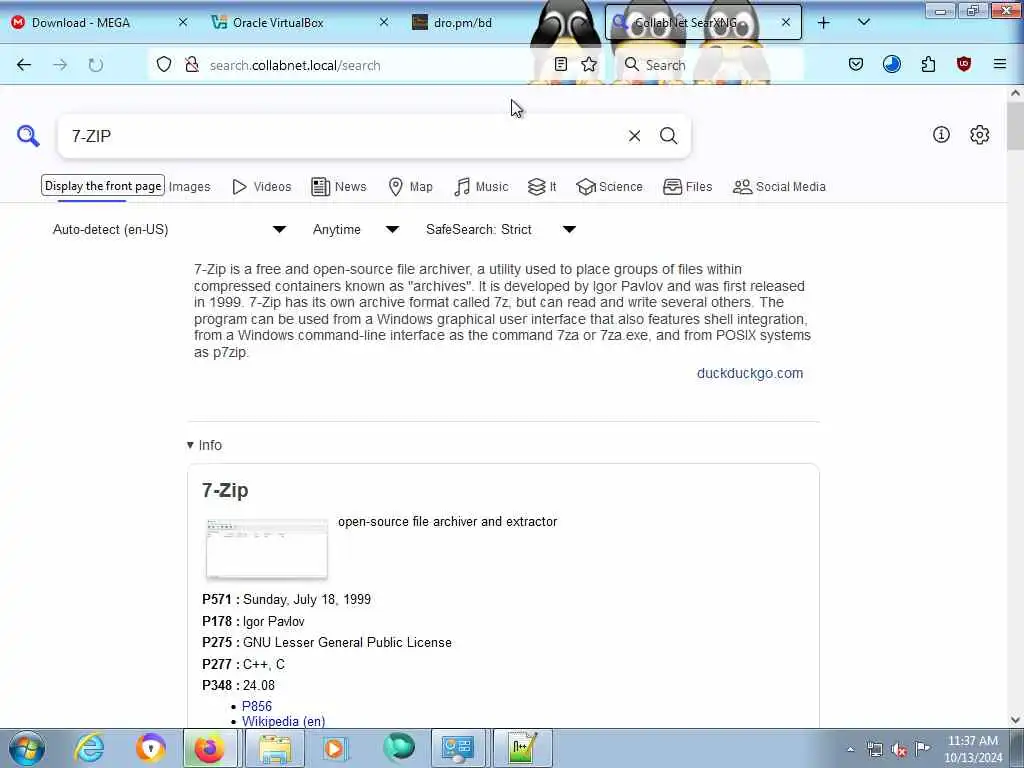Open Firefox from the taskbar
The image size is (1024, 768).
point(209,748)
